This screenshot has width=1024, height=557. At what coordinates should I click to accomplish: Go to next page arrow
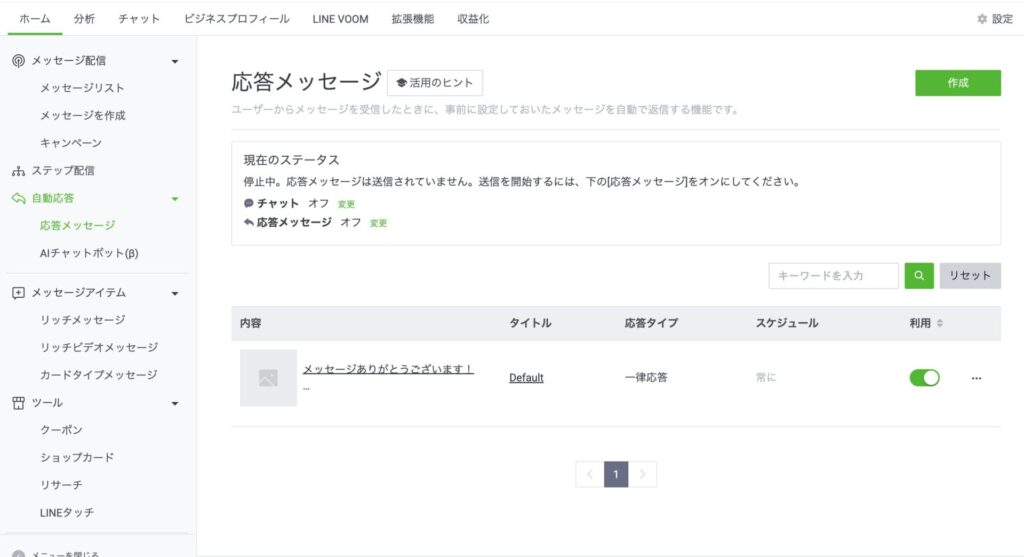(x=643, y=475)
